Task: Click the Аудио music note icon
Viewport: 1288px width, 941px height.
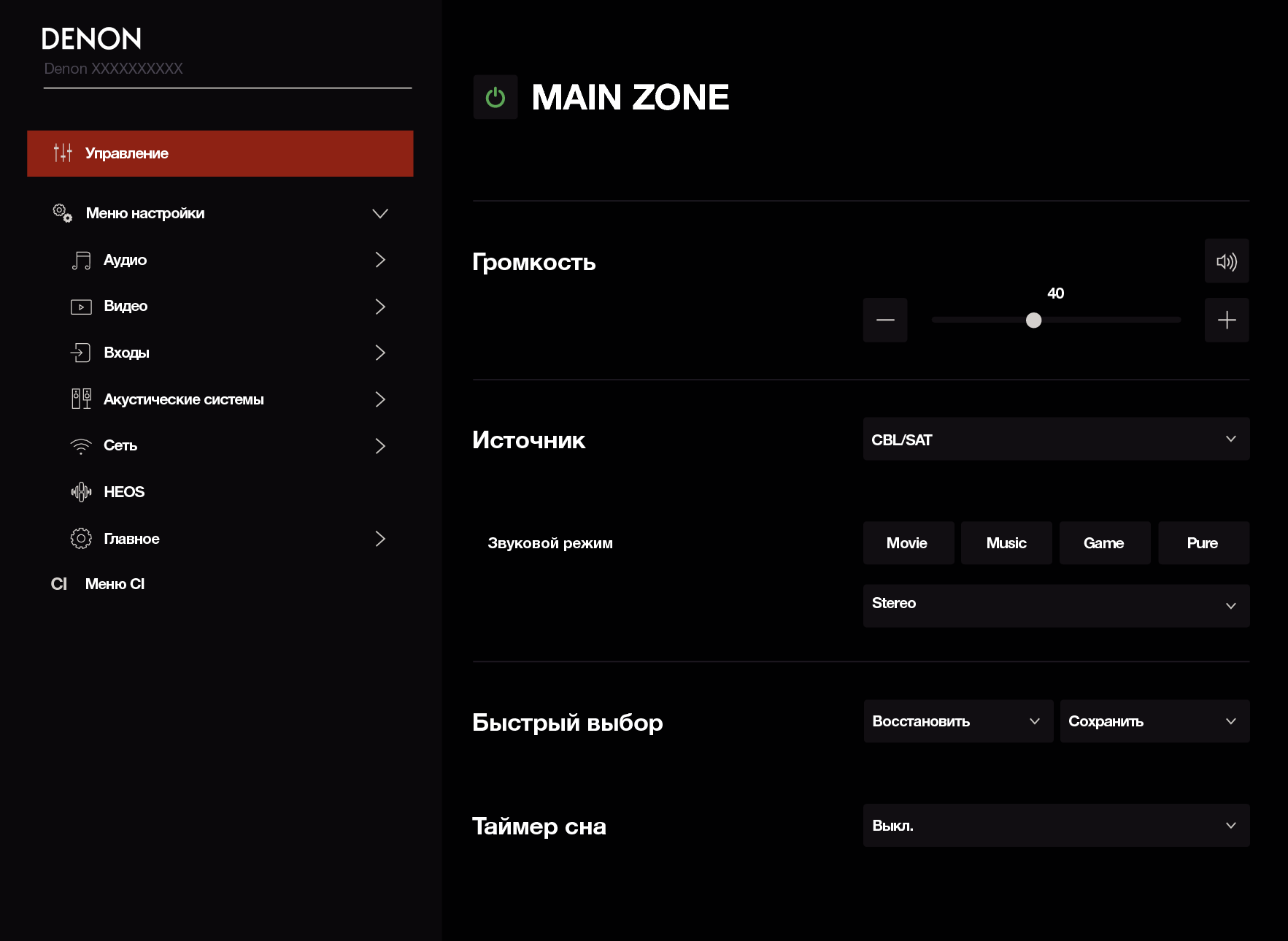Action: point(81,261)
